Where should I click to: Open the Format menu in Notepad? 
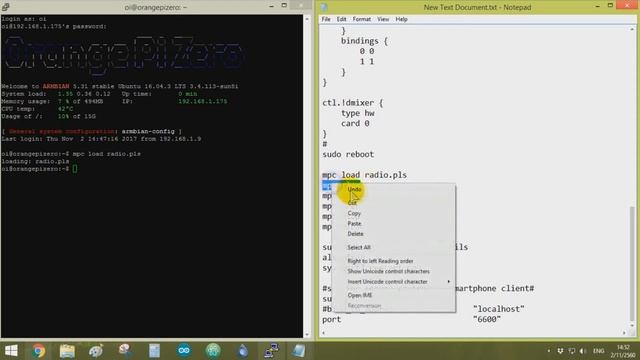pos(362,19)
